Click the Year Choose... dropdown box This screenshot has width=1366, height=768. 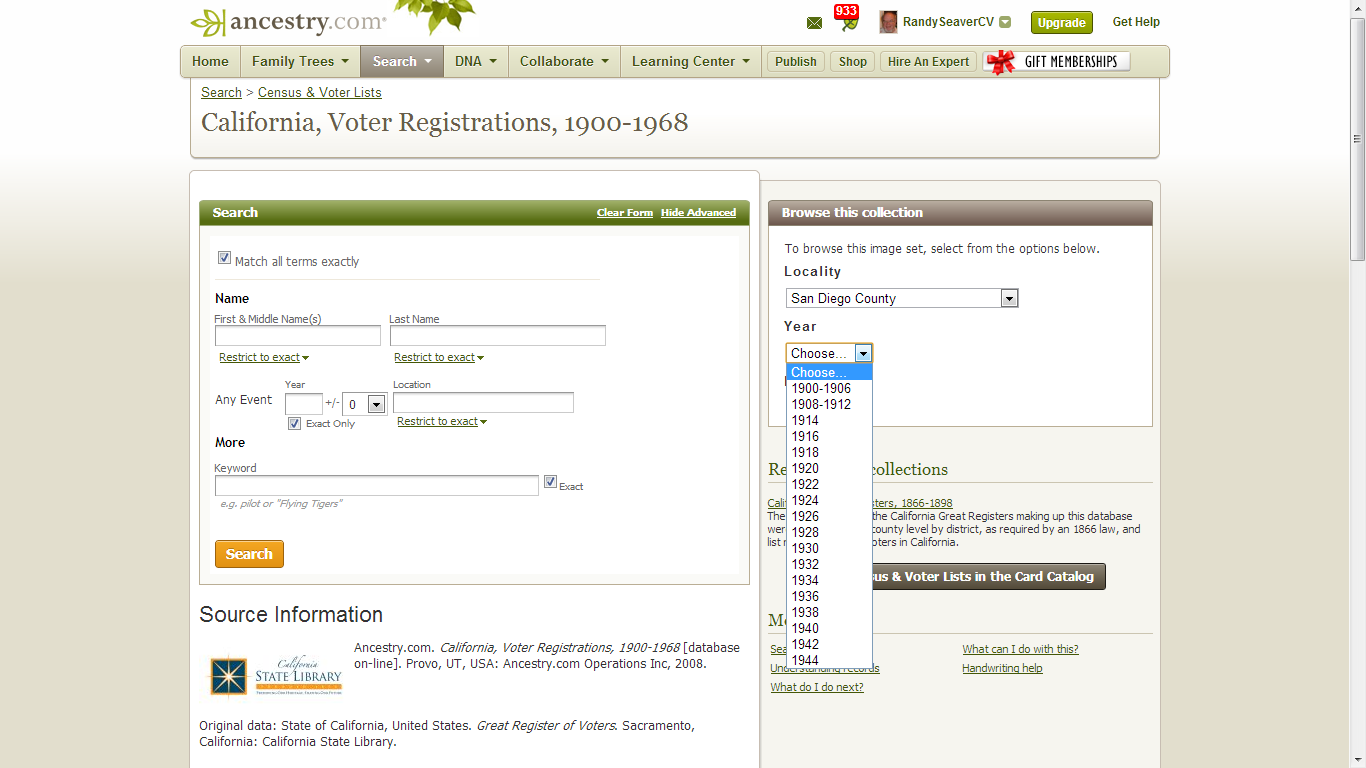click(x=829, y=353)
